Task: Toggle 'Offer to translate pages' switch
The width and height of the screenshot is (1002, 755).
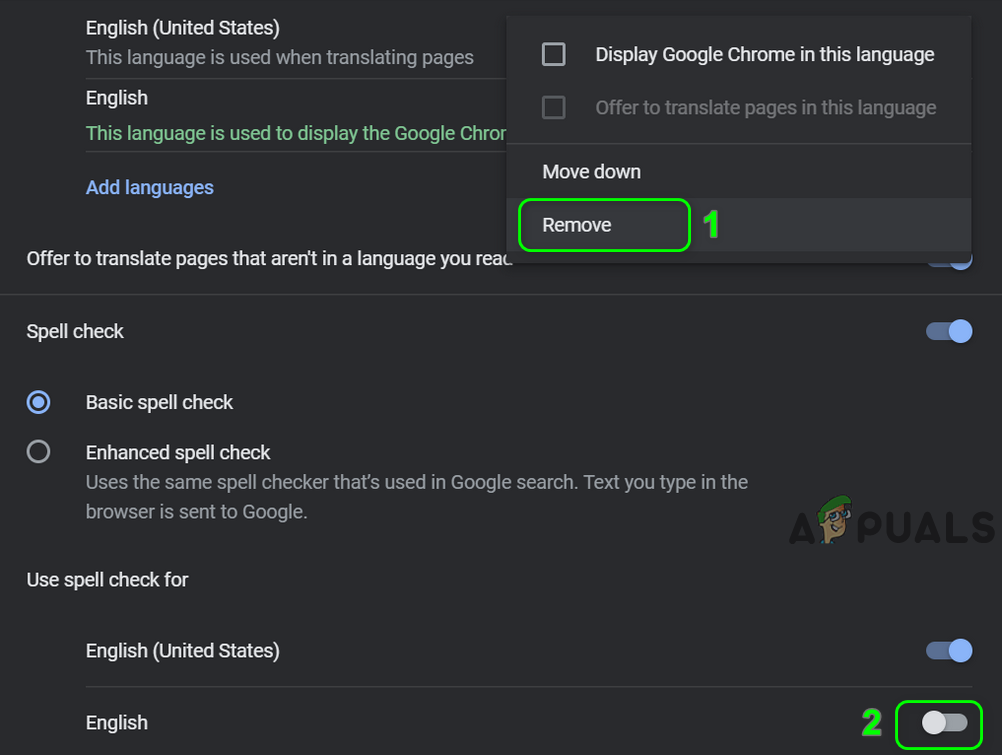Action: pyautogui.click(x=957, y=259)
